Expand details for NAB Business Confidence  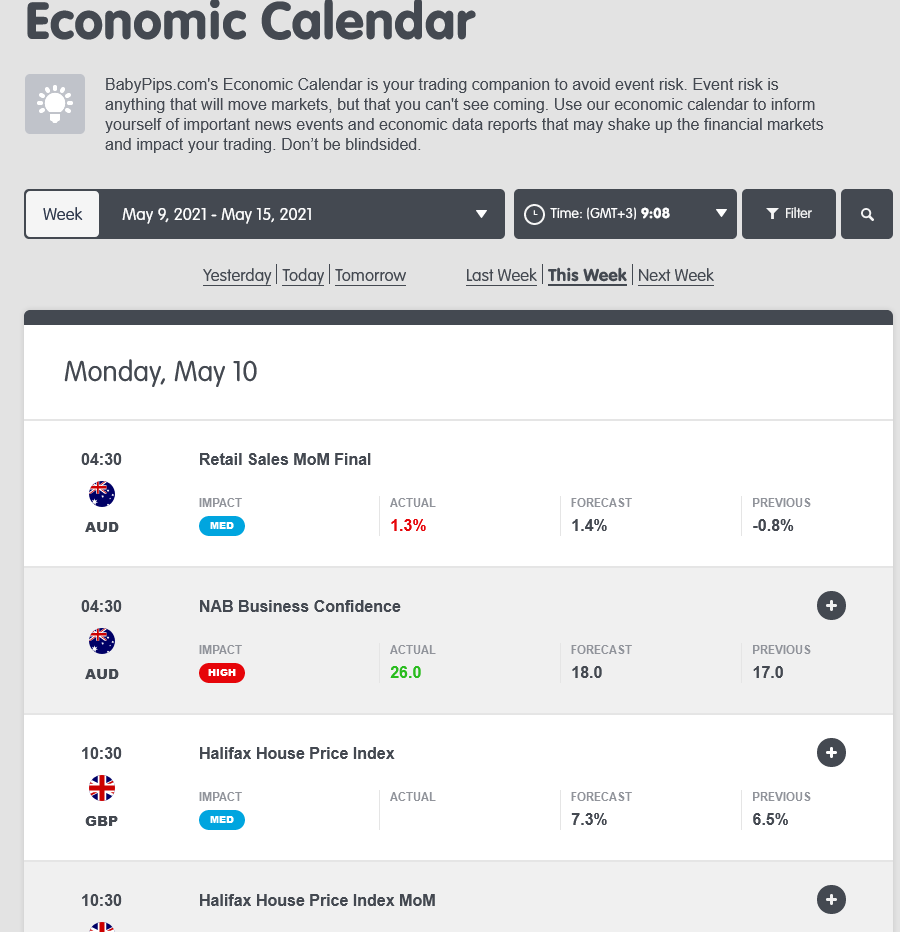pyautogui.click(x=831, y=606)
